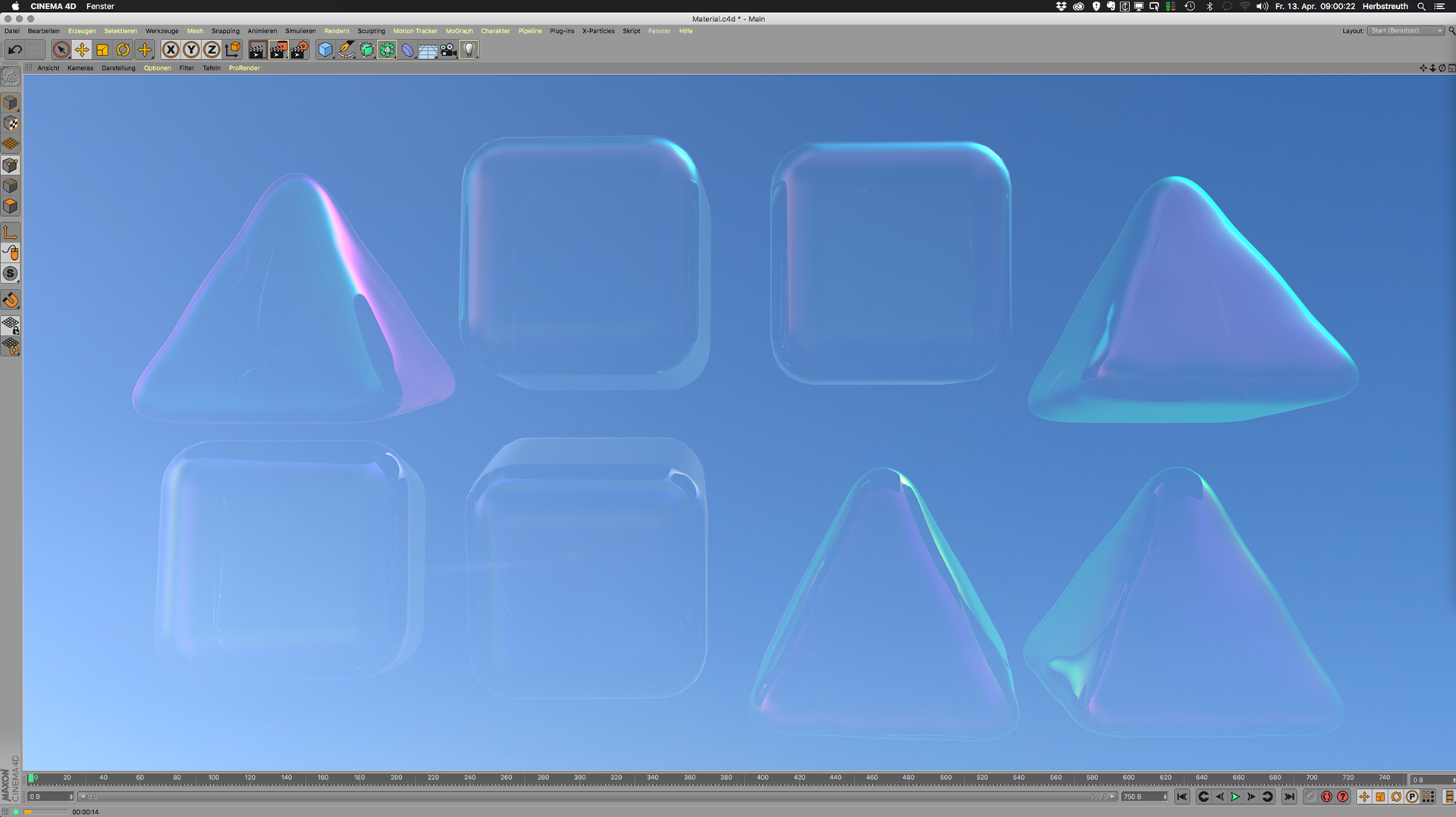Go to previous keyframe
Screen dimensions: 1456x817
point(1203,797)
